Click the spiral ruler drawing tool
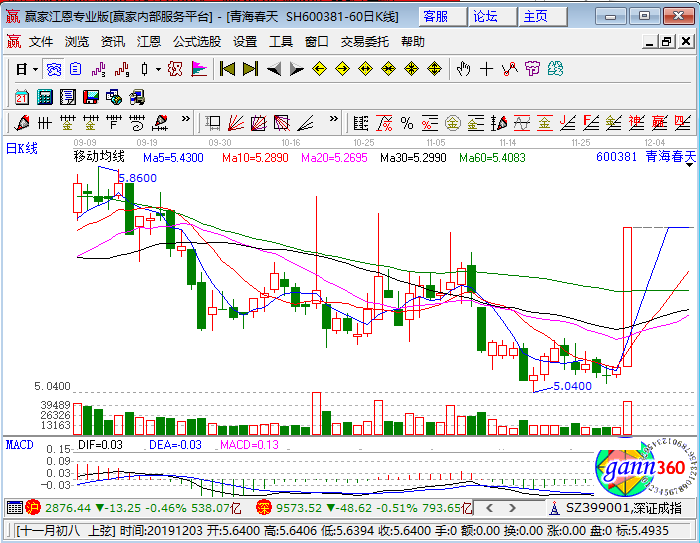The height and width of the screenshot is (543, 700). click(137, 122)
